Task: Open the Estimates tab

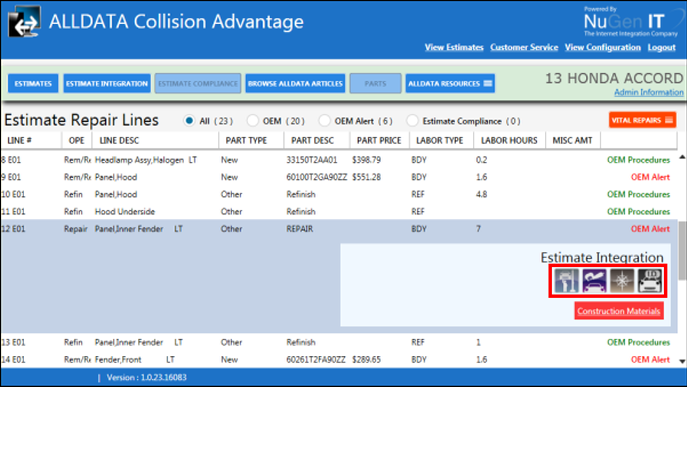Action: pyautogui.click(x=33, y=84)
